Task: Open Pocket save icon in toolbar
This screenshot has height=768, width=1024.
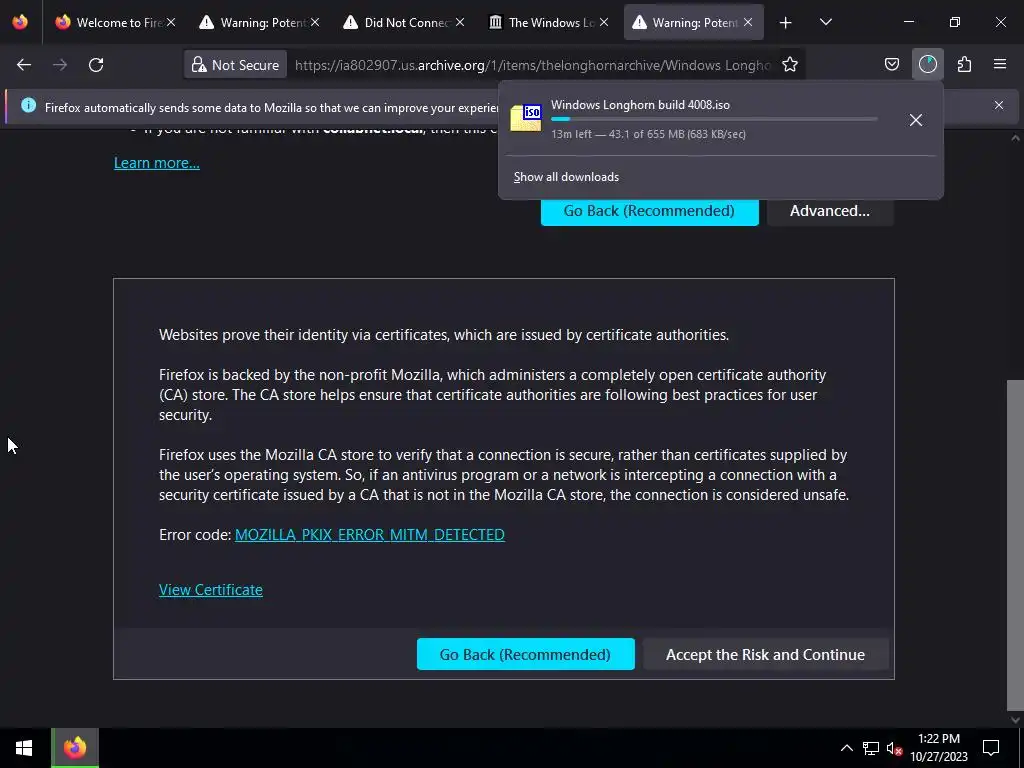Action: [x=891, y=64]
